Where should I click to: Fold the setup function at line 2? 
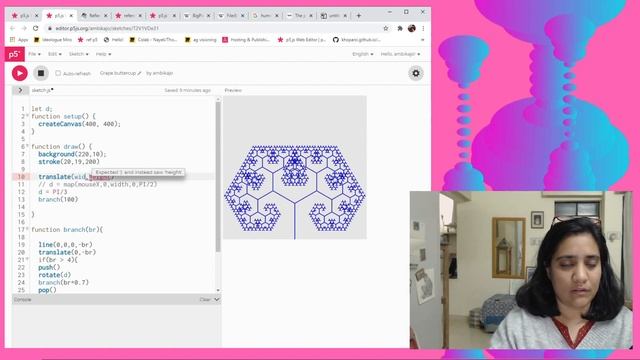click(27, 116)
